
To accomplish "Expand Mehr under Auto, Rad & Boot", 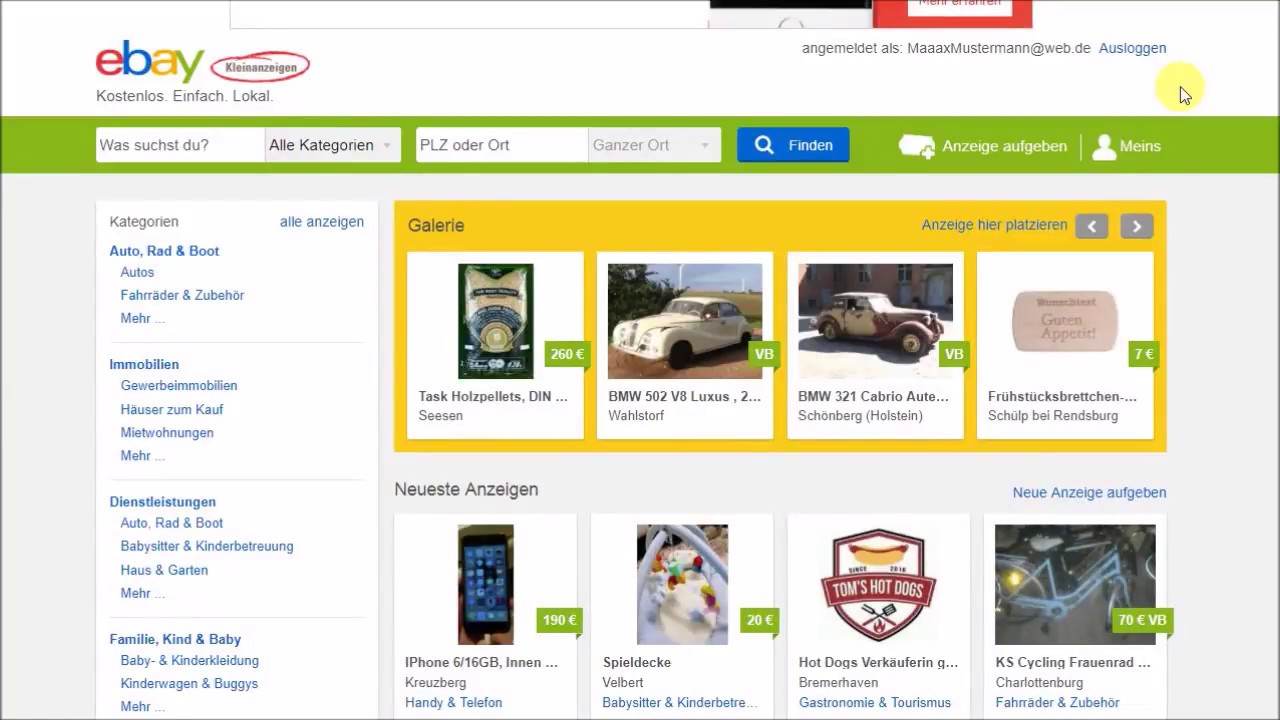I will pyautogui.click(x=142, y=318).
